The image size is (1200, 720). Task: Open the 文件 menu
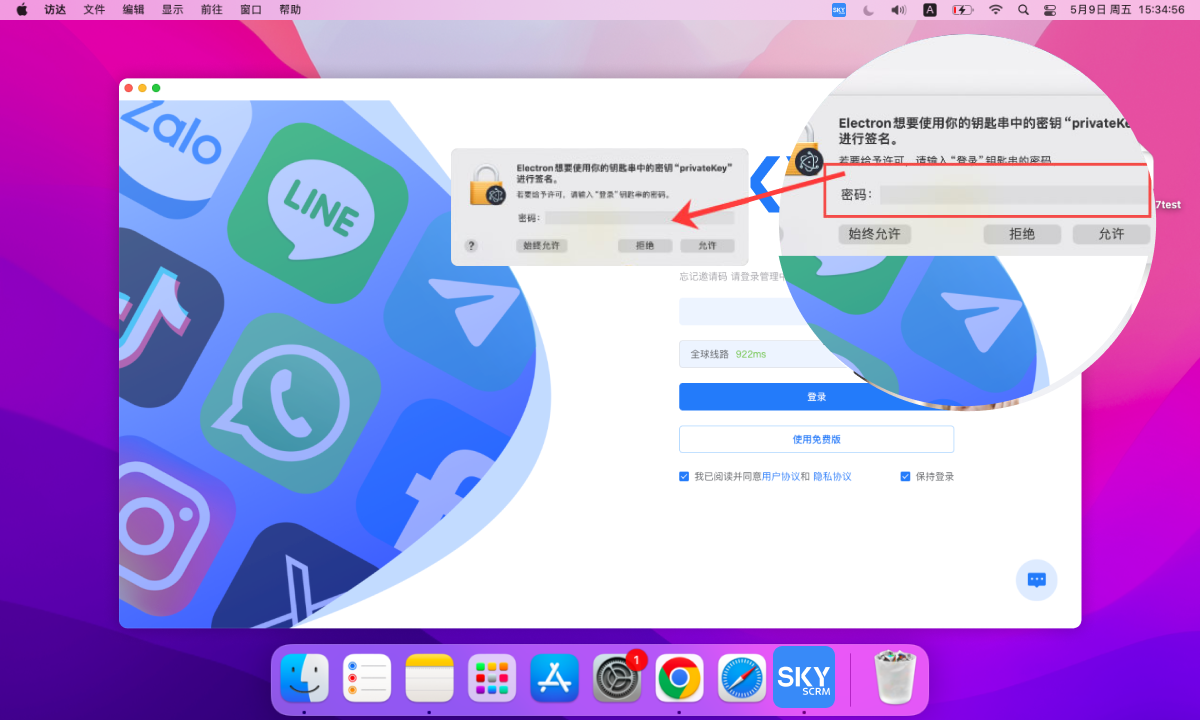coord(94,10)
